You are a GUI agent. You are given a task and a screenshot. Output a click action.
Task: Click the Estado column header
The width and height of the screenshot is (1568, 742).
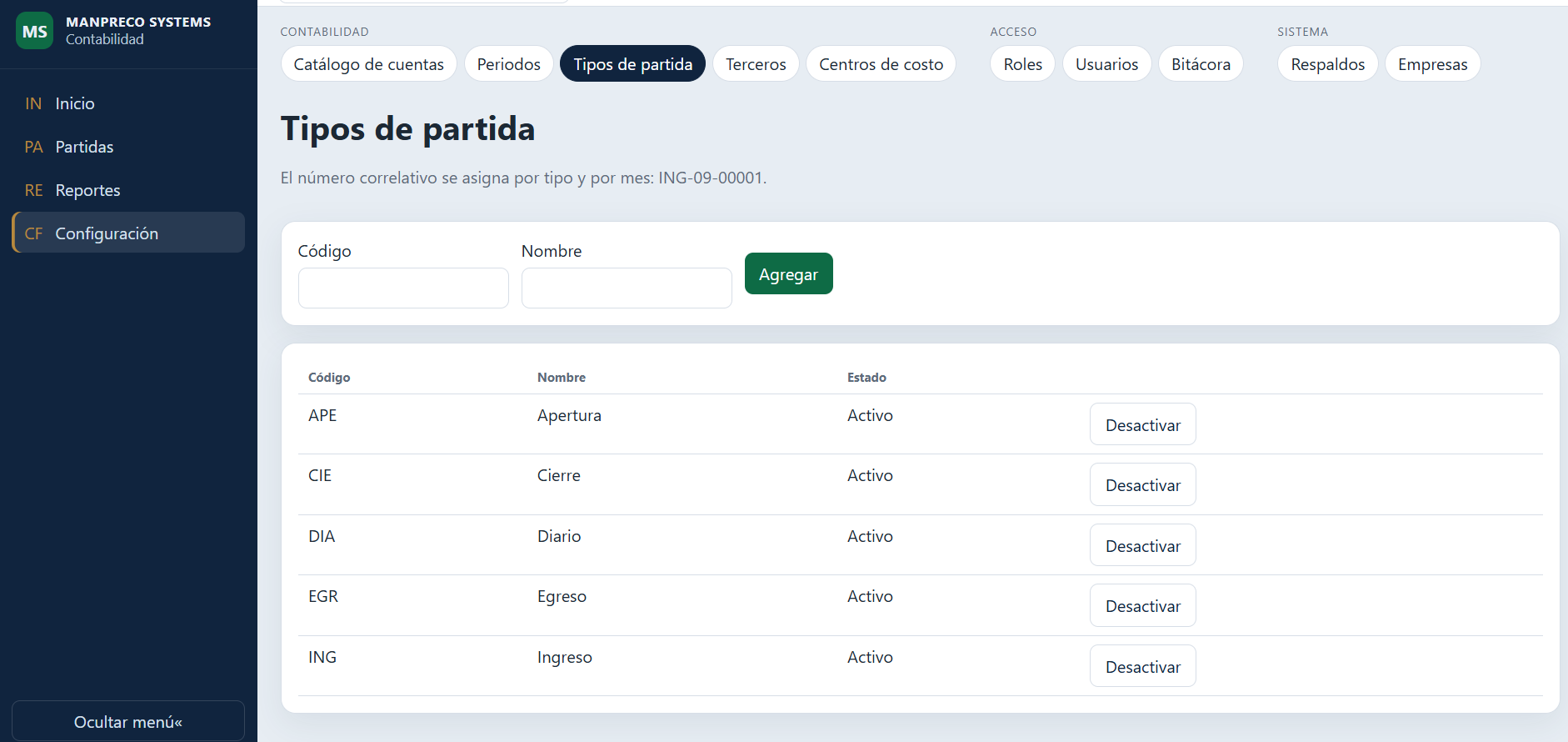866,378
